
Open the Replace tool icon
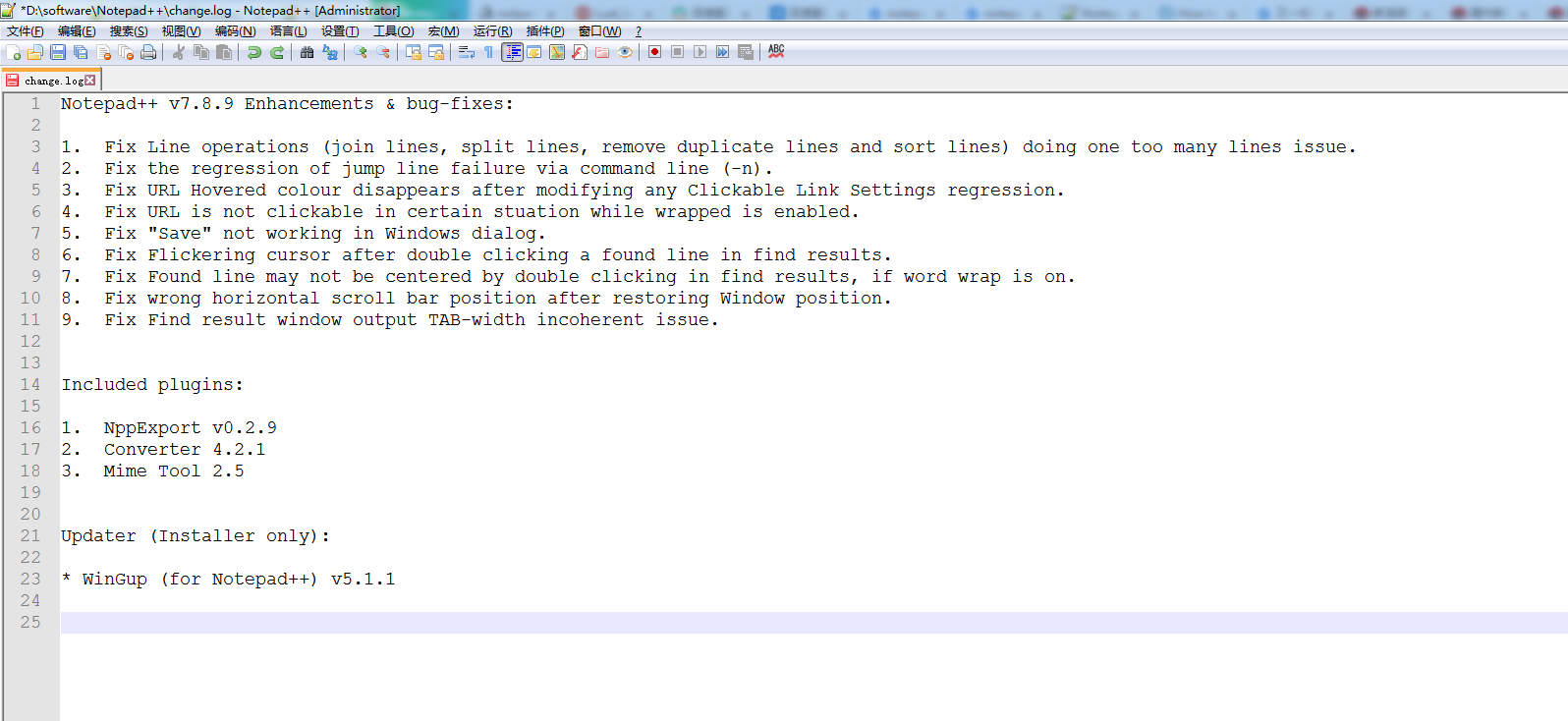pos(330,52)
